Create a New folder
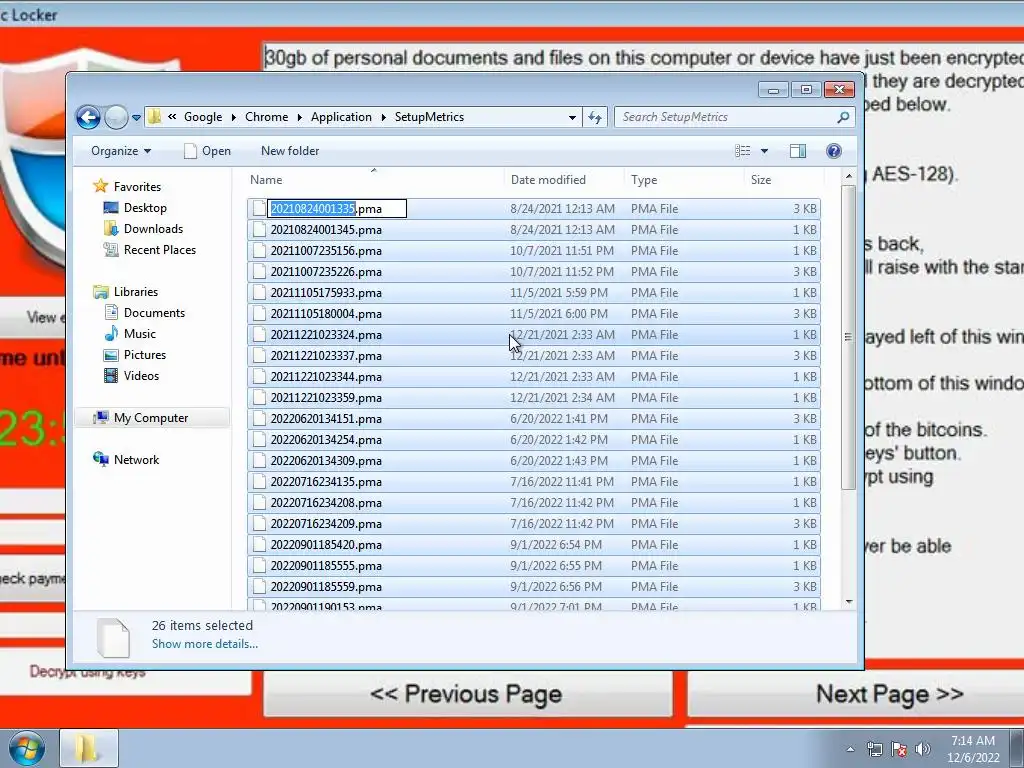 pyautogui.click(x=290, y=151)
